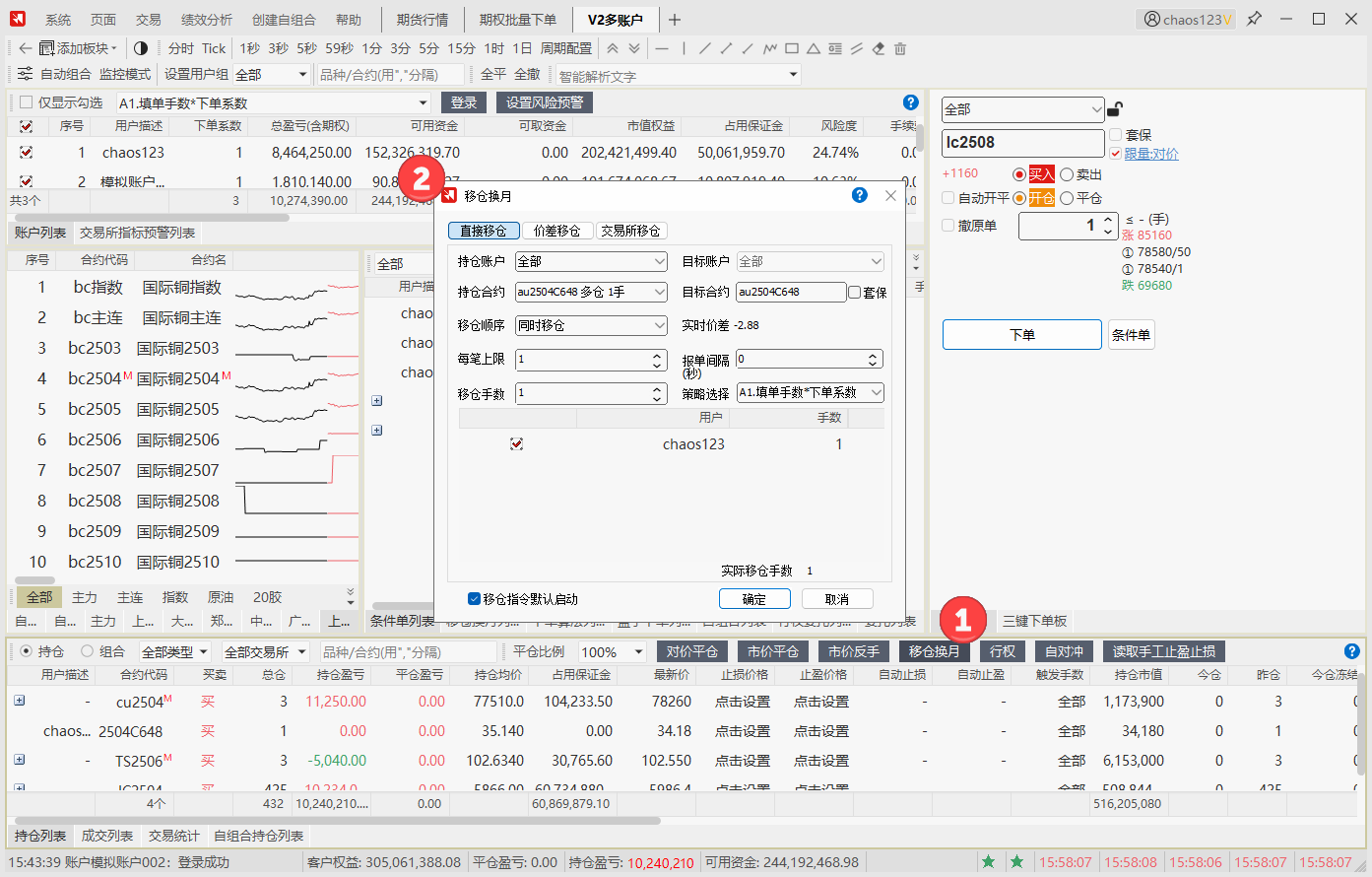The height and width of the screenshot is (877, 1372).
Task: Click the unlock padlock icon in the order panel
Action: (x=1115, y=109)
